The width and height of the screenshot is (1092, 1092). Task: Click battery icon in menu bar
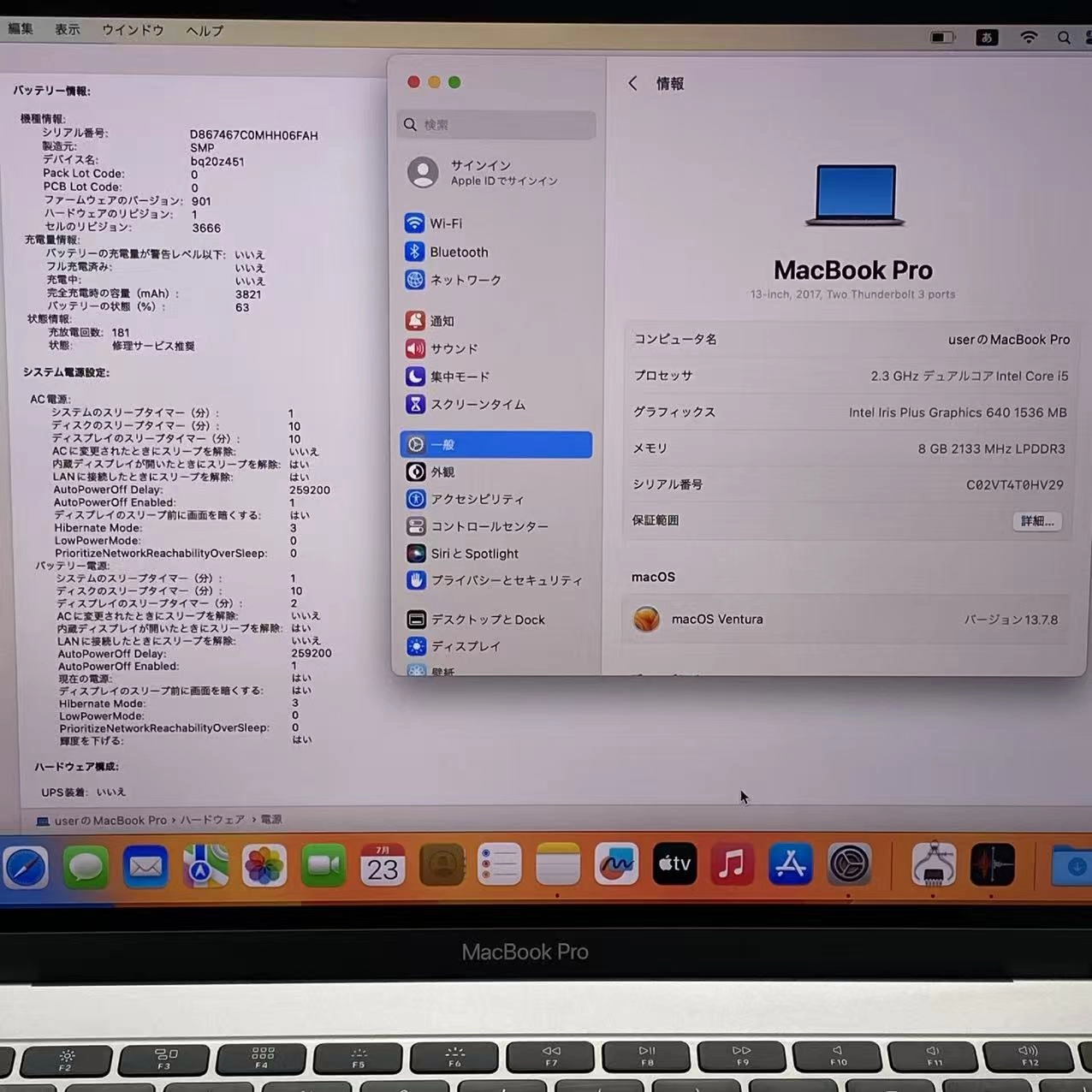[942, 38]
